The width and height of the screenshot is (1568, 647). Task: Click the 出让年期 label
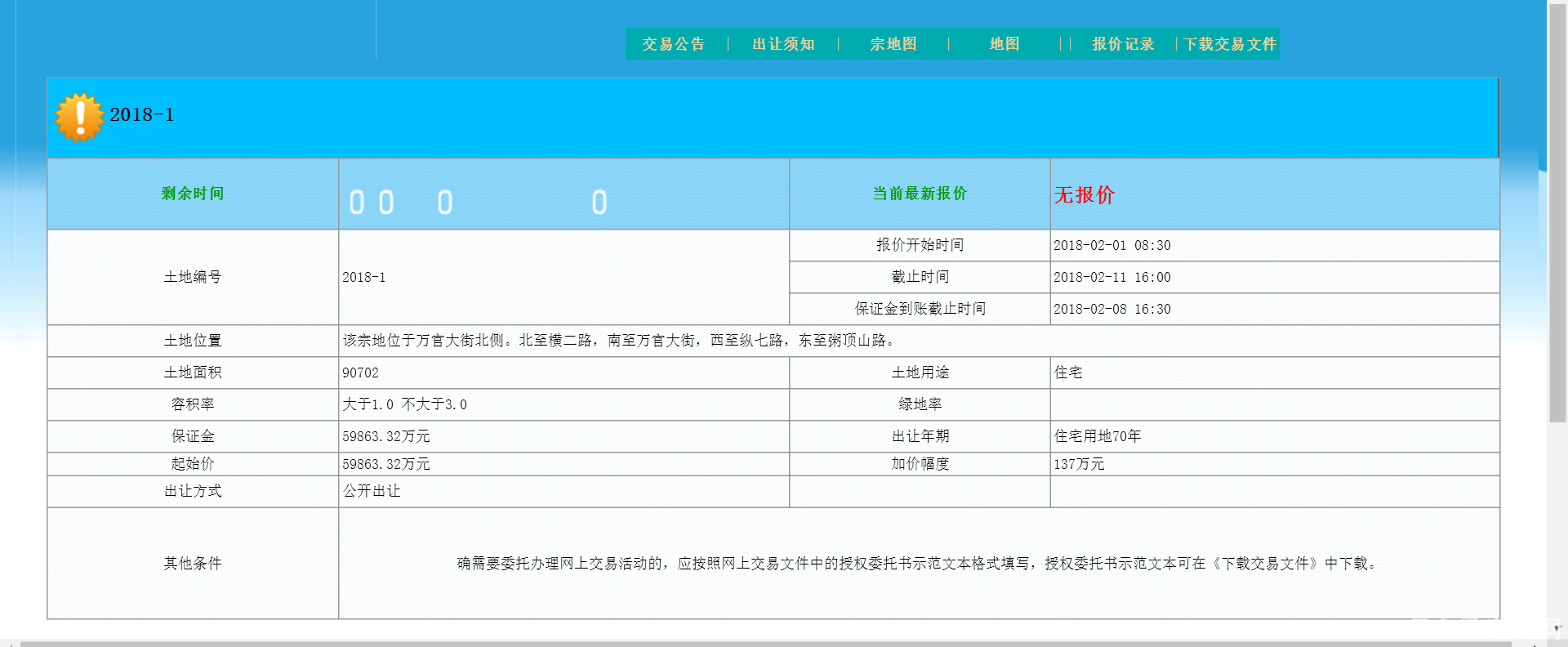click(920, 436)
